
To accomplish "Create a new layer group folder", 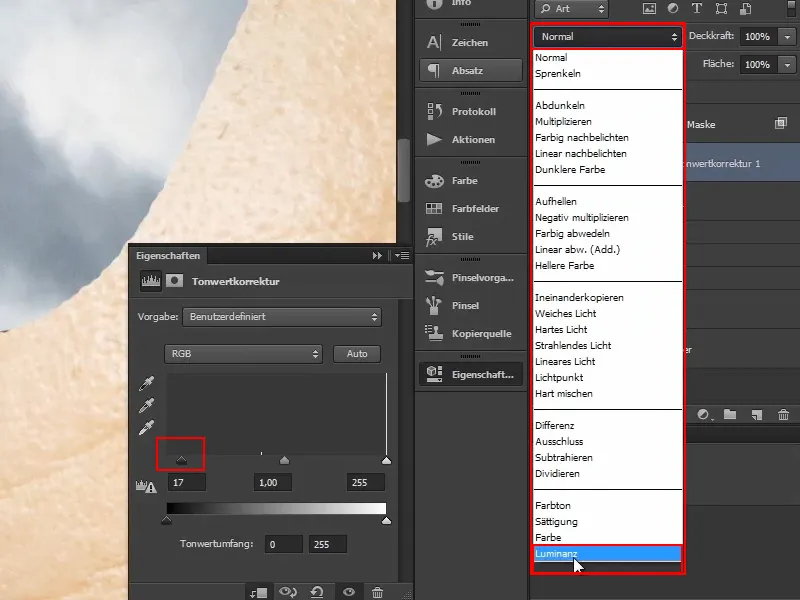I will (730, 414).
